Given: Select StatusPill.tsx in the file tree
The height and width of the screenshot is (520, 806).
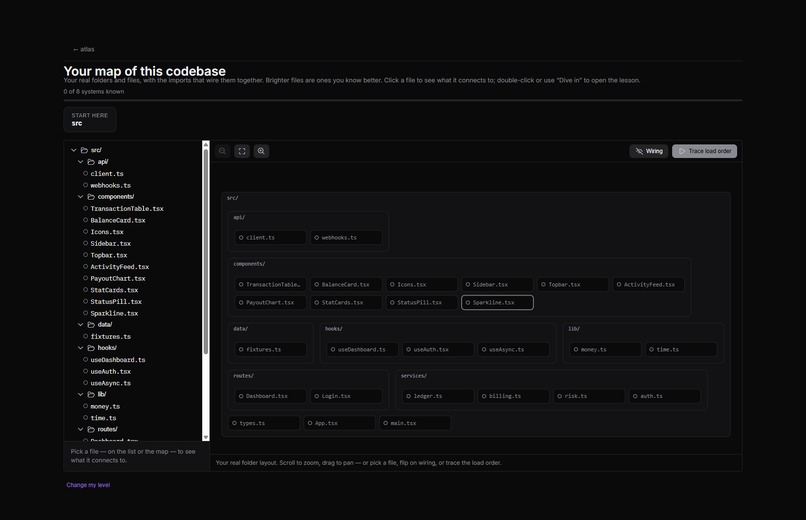Looking at the screenshot, I should pos(116,302).
